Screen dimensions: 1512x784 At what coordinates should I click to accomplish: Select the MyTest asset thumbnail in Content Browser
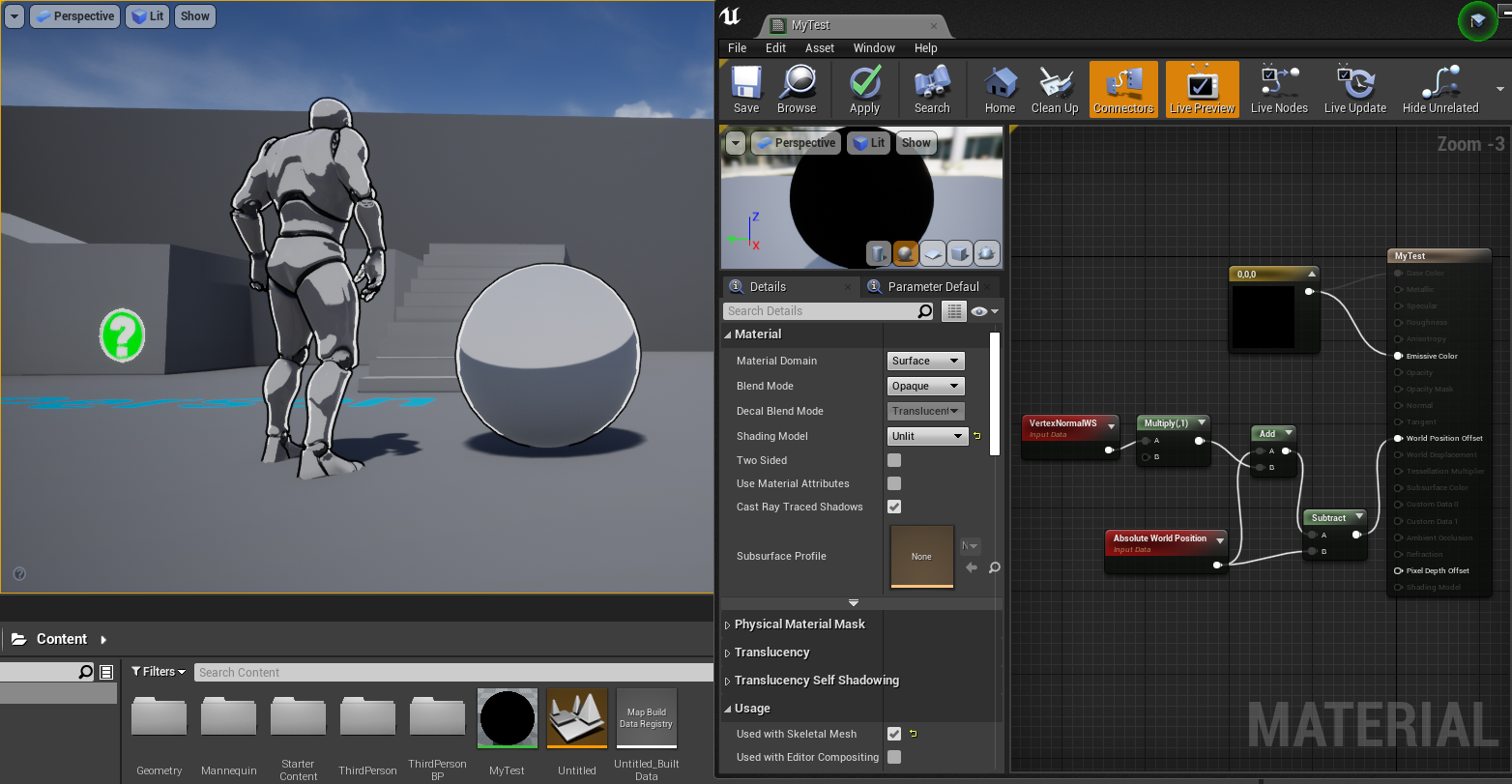pos(507,718)
